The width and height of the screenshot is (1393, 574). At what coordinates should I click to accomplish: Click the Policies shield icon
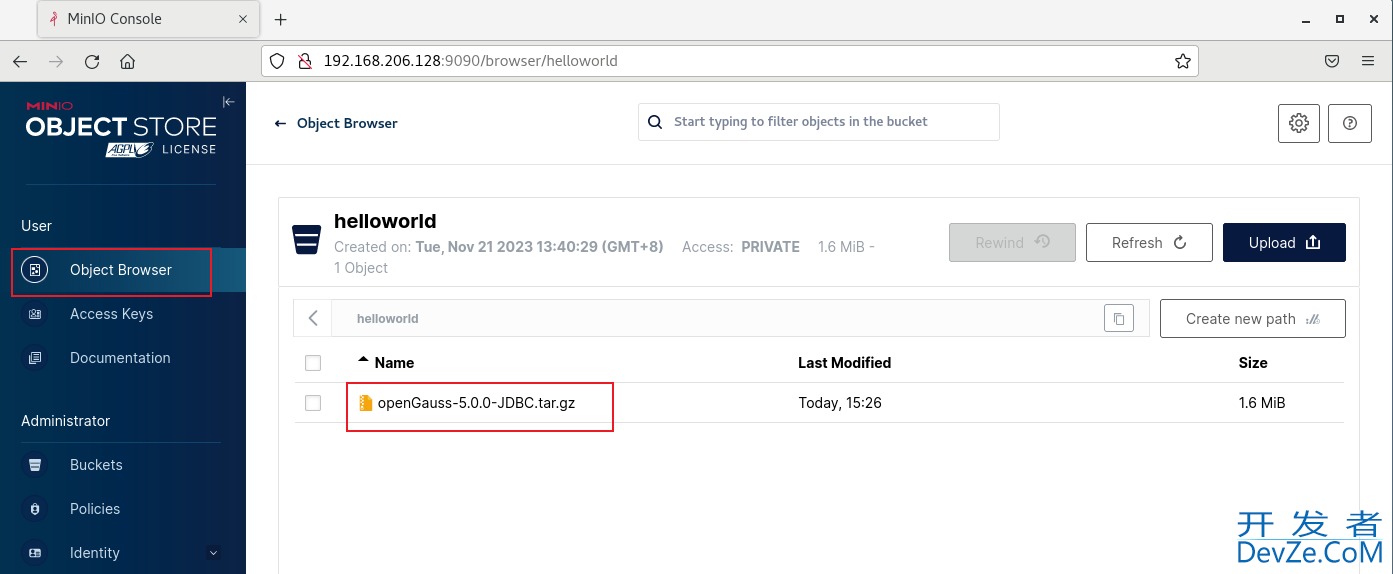[x=35, y=509]
